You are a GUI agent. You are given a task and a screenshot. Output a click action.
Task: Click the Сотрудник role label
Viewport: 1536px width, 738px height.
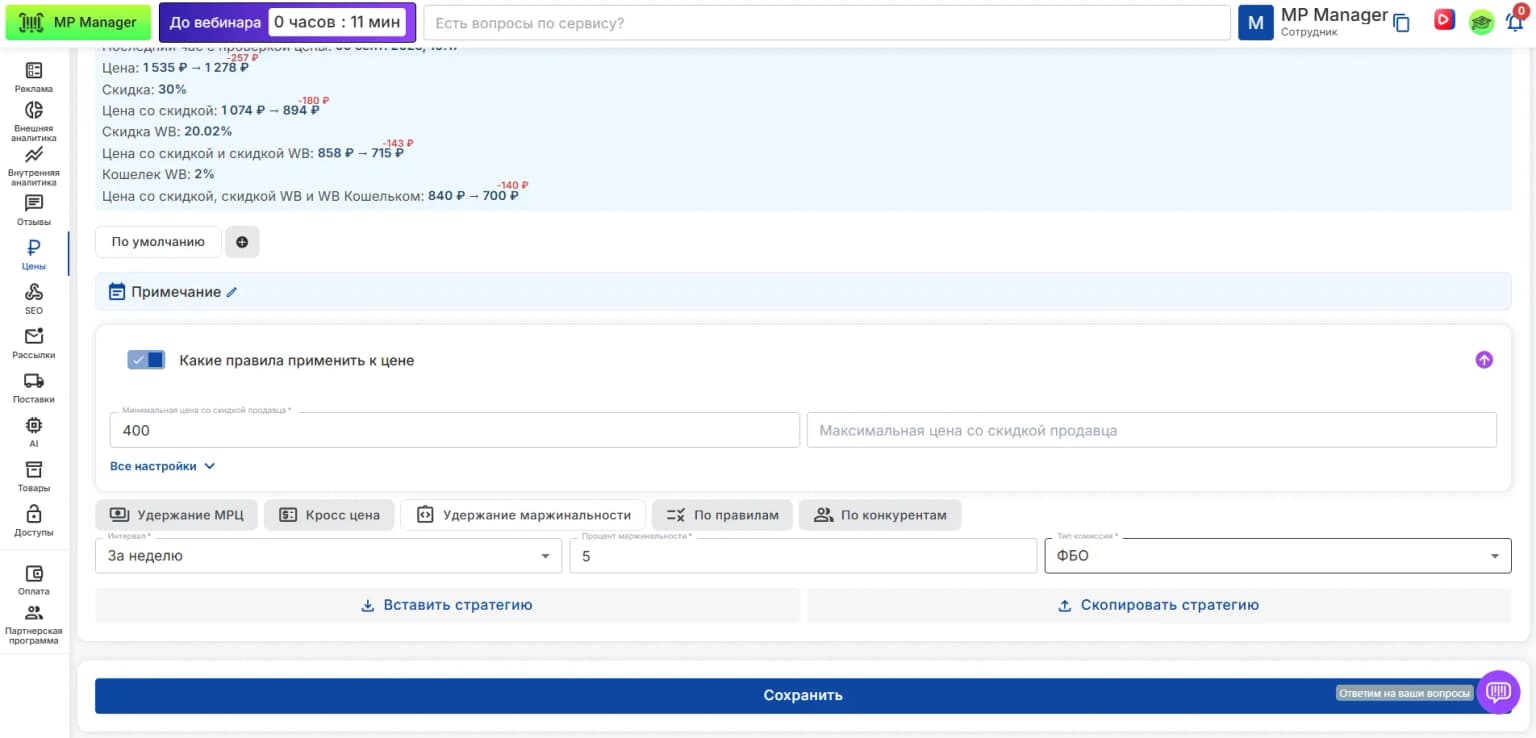pos(1311,32)
